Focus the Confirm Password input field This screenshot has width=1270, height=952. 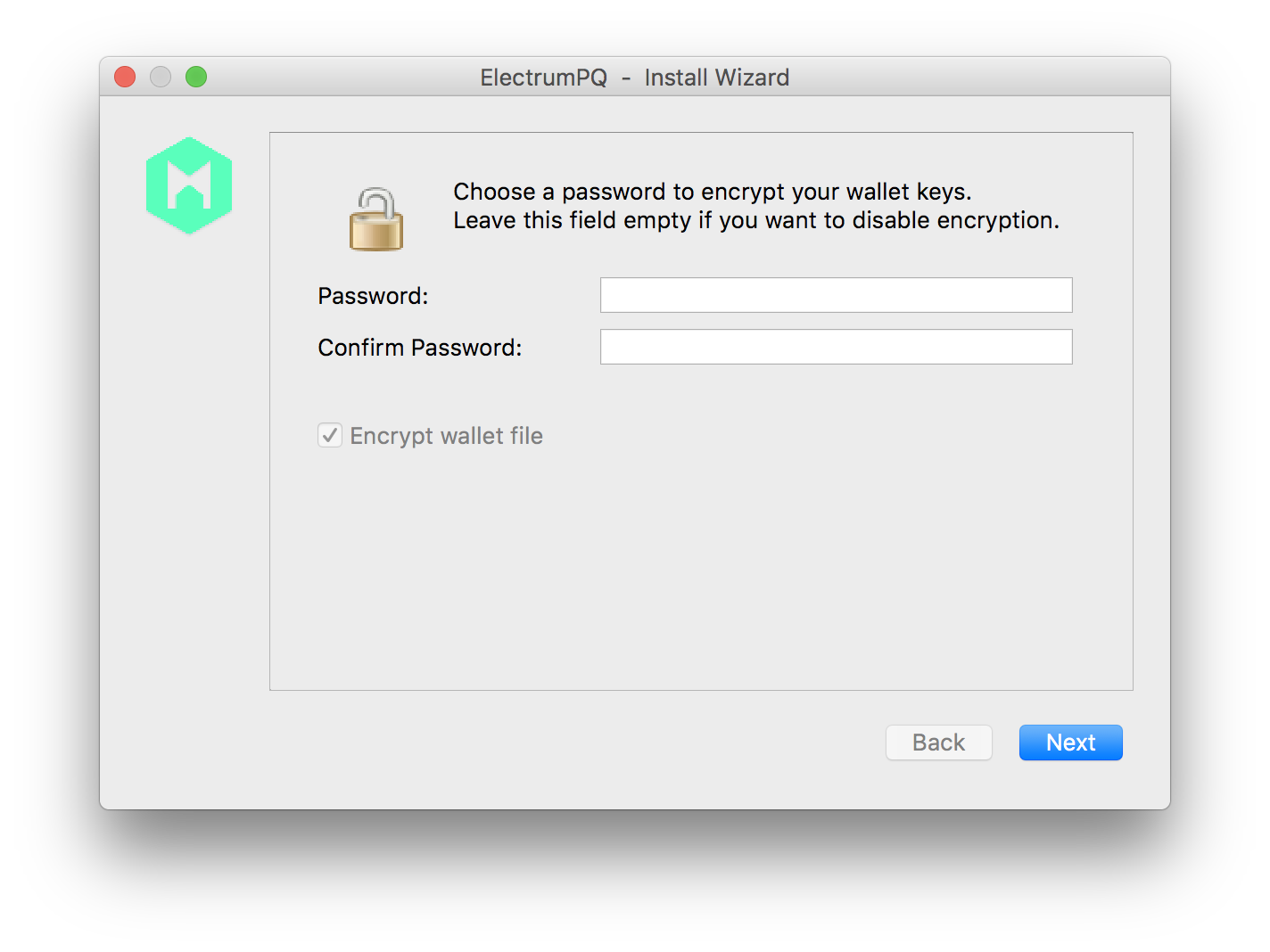pyautogui.click(x=836, y=347)
